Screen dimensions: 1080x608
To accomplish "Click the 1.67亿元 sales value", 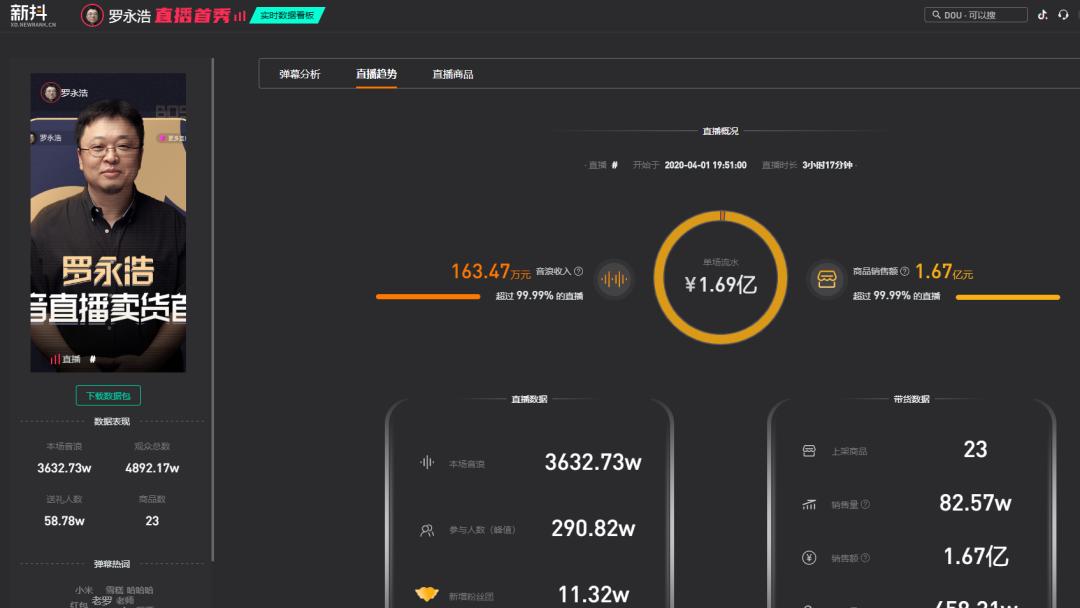I will (x=944, y=271).
